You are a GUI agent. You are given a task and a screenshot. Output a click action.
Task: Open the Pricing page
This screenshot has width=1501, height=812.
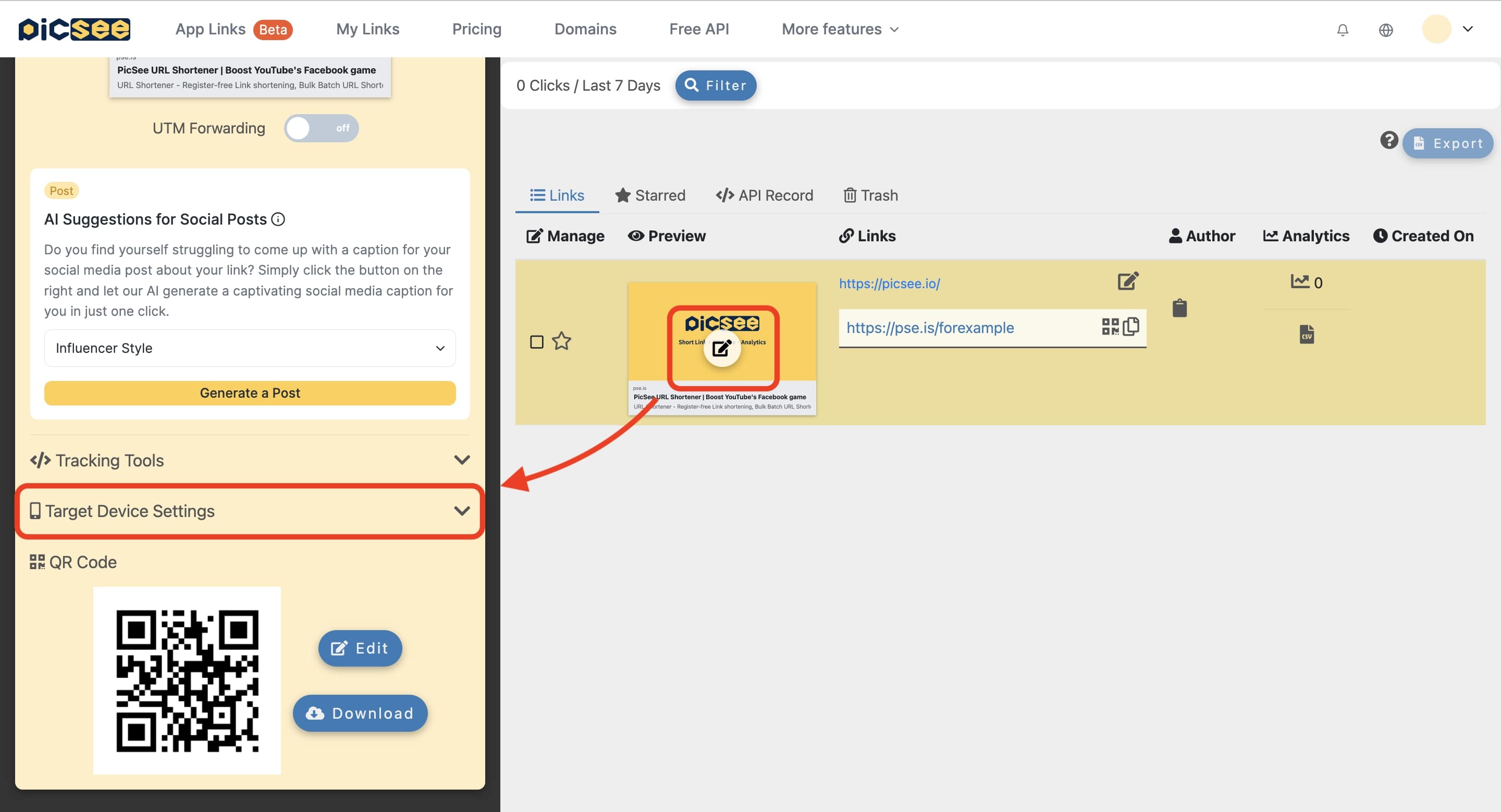point(477,29)
